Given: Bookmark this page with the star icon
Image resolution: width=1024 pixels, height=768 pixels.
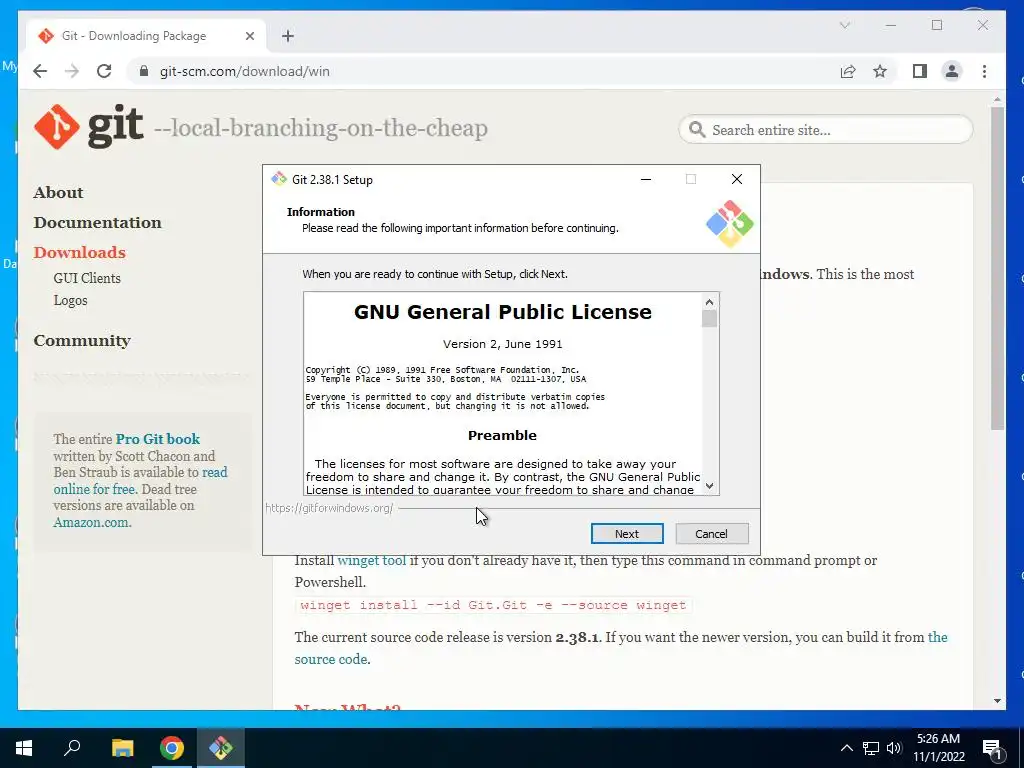Looking at the screenshot, I should click(x=880, y=71).
